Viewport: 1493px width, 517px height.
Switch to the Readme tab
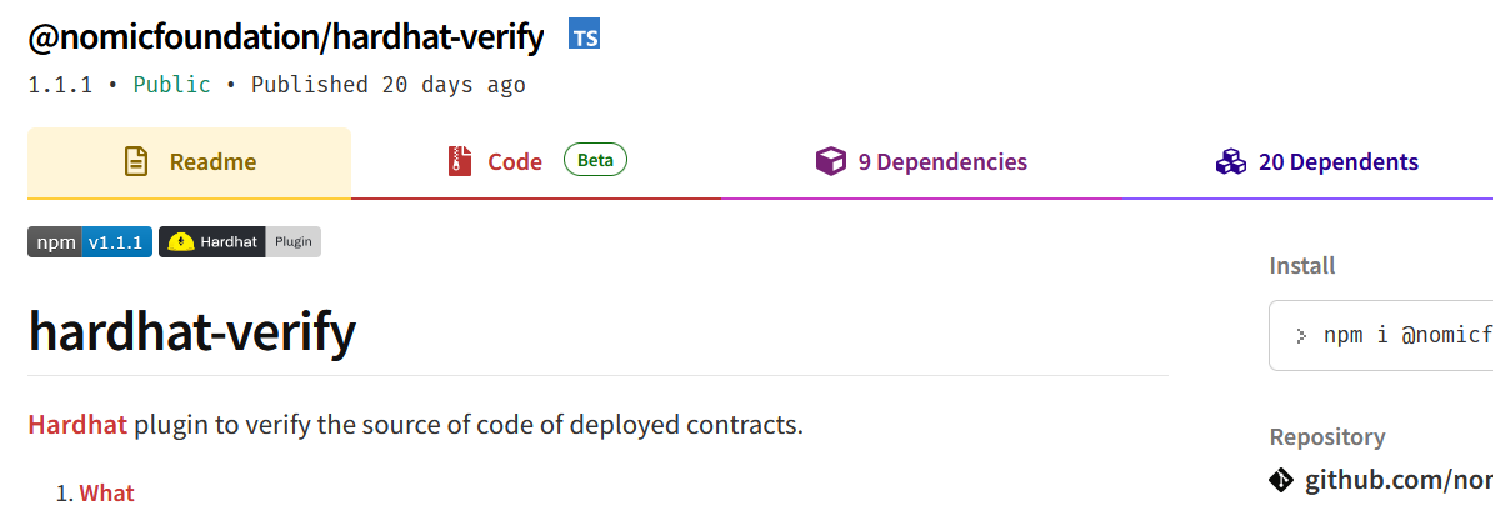(189, 162)
